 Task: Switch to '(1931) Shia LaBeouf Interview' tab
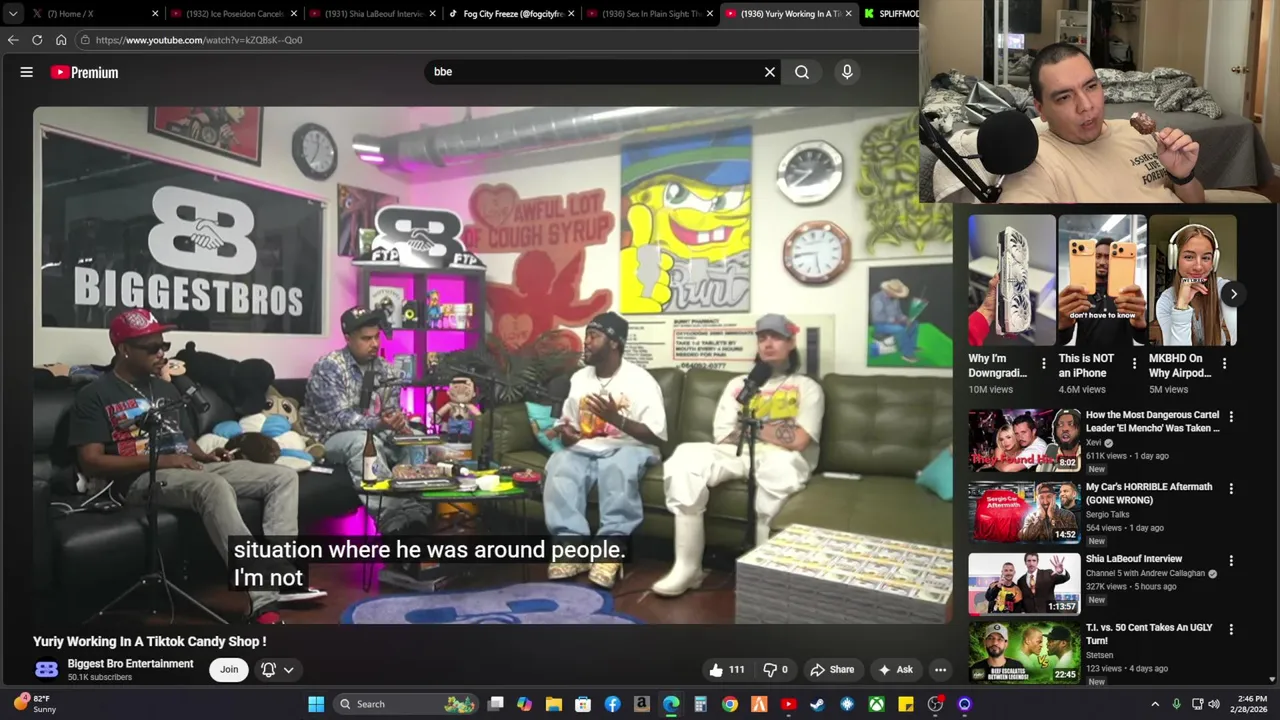coord(374,14)
